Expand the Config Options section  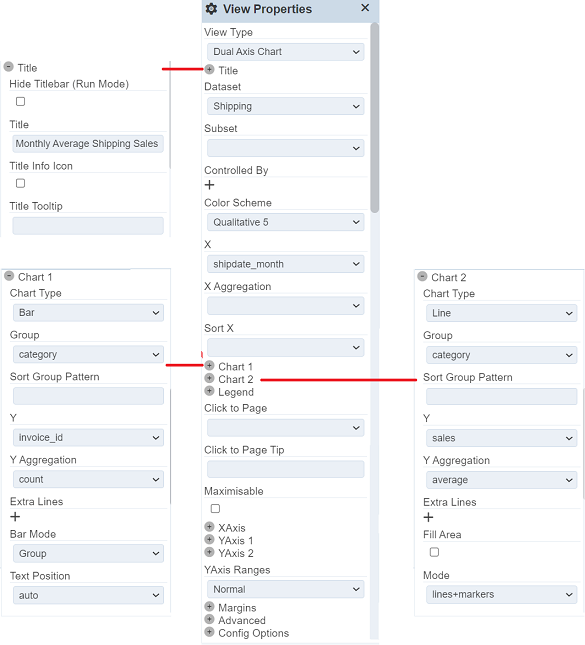(x=209, y=632)
